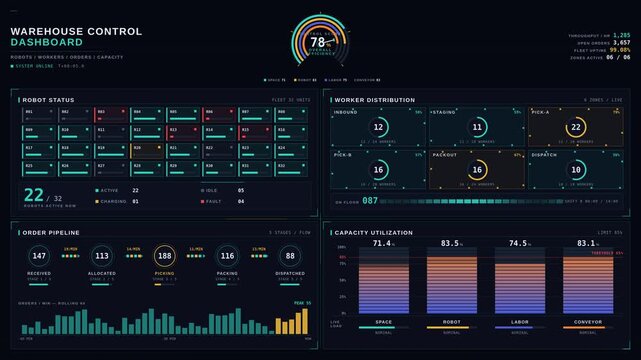Click the overall efficiency gauge showing 78
Screen dimensions: 641x360
320,41
